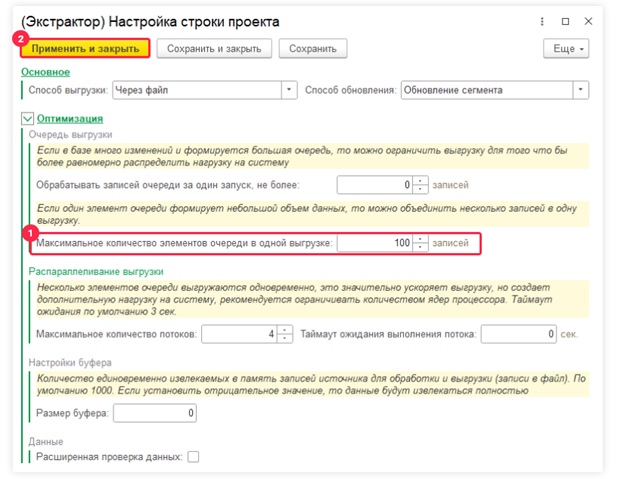Expand the 'Способ выгрузки' dropdown list
The width and height of the screenshot is (624, 479).
(x=290, y=90)
